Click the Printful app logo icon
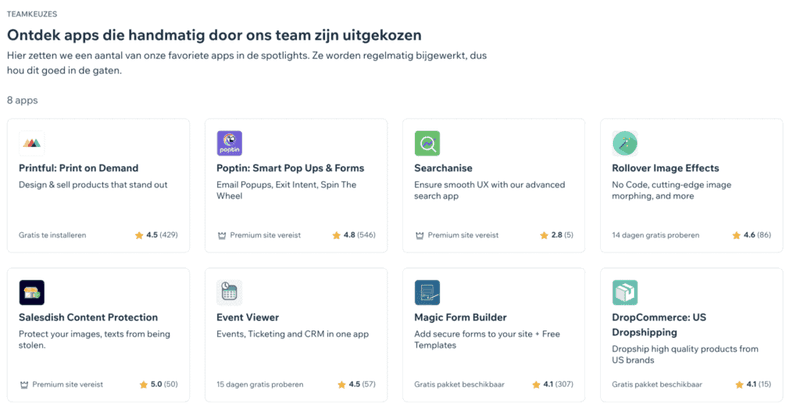 [x=32, y=144]
